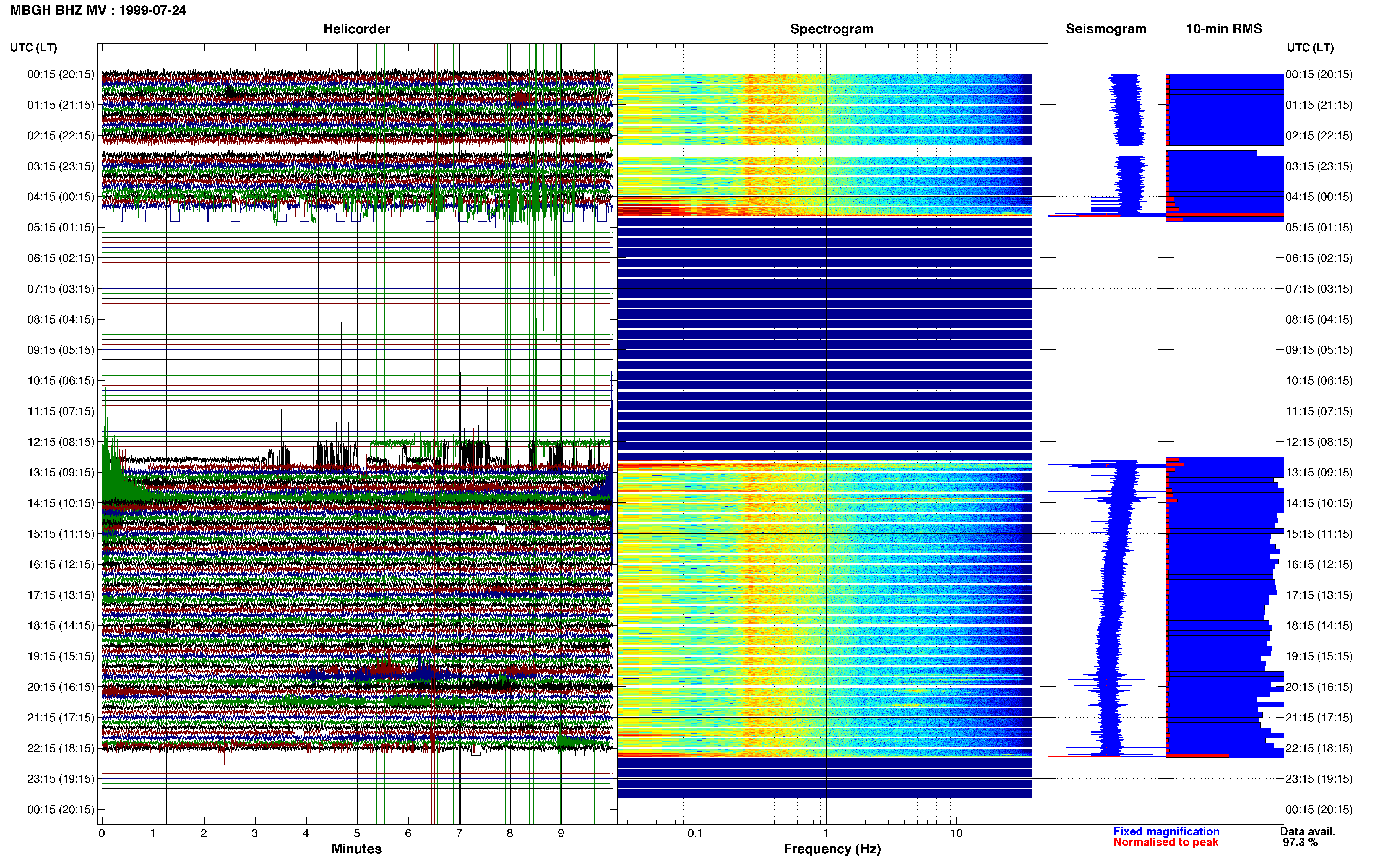Click "16:15 (12:15)" on the left time axis

click(61, 564)
